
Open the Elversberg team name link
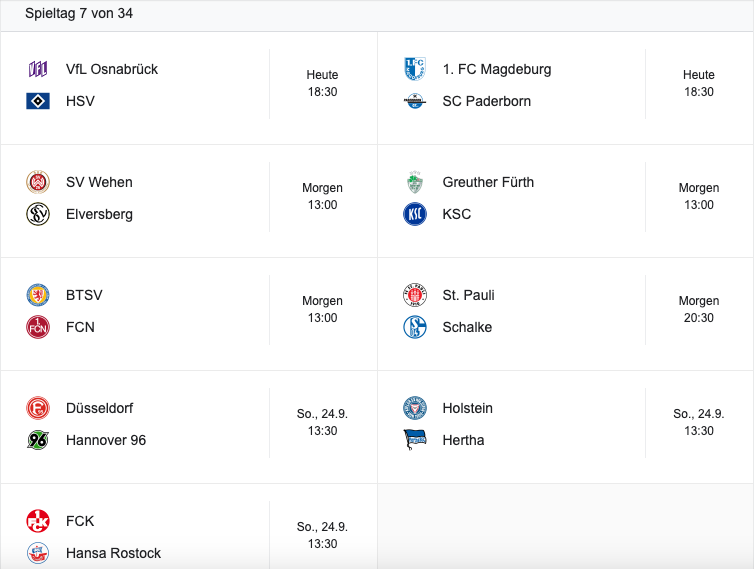tap(99, 214)
